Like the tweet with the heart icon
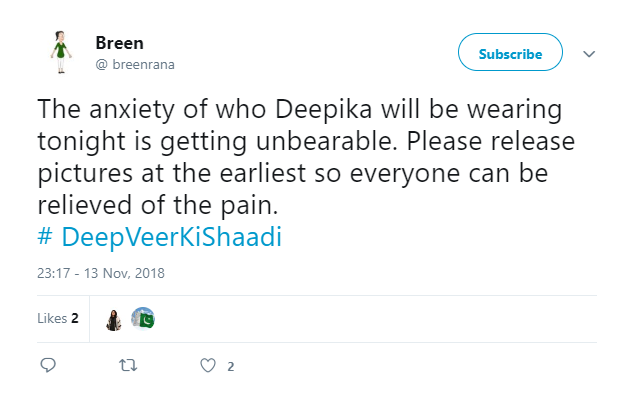This screenshot has width=635, height=403. tap(208, 366)
